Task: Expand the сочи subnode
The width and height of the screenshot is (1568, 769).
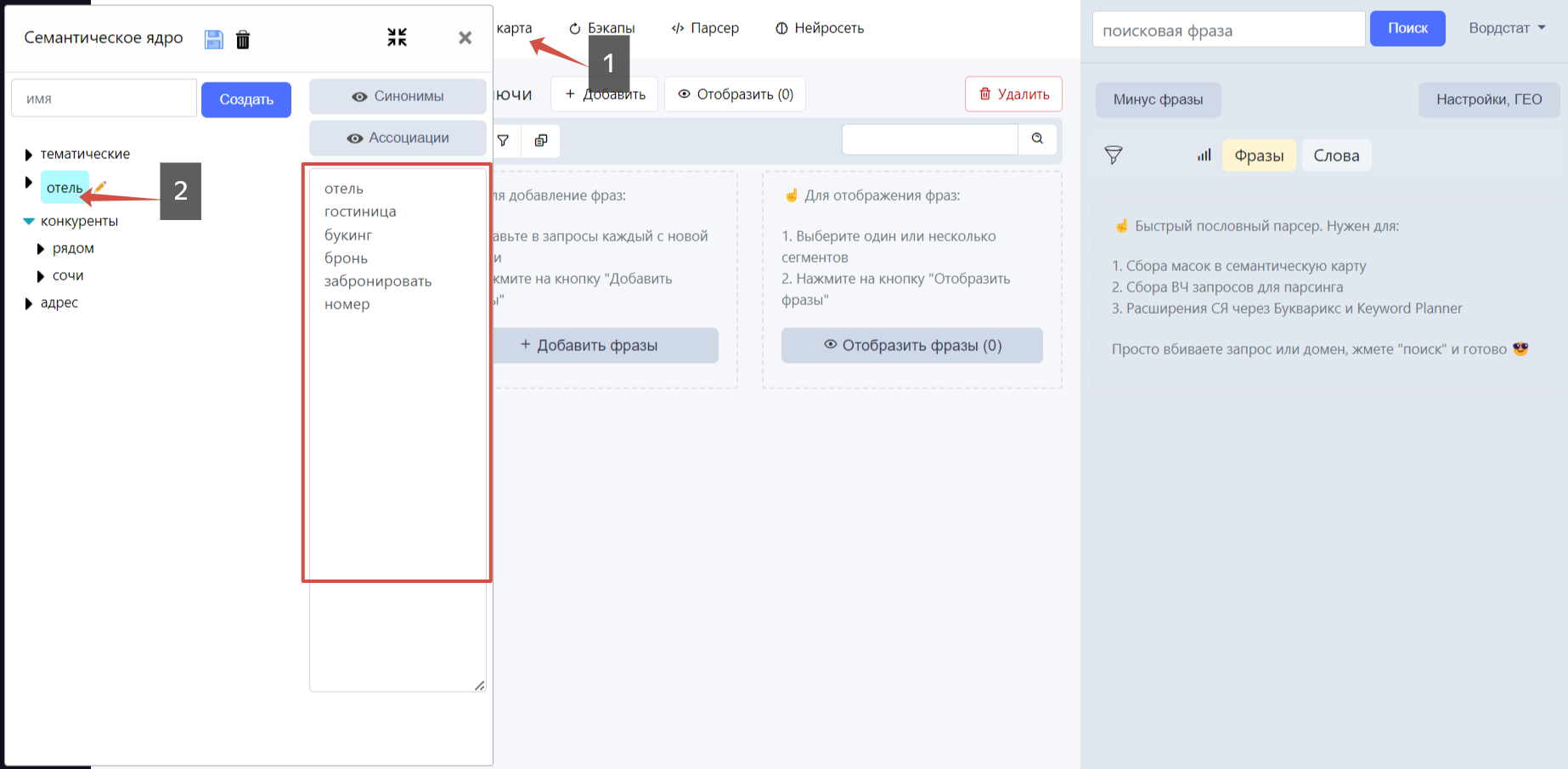Action: pos(40,276)
